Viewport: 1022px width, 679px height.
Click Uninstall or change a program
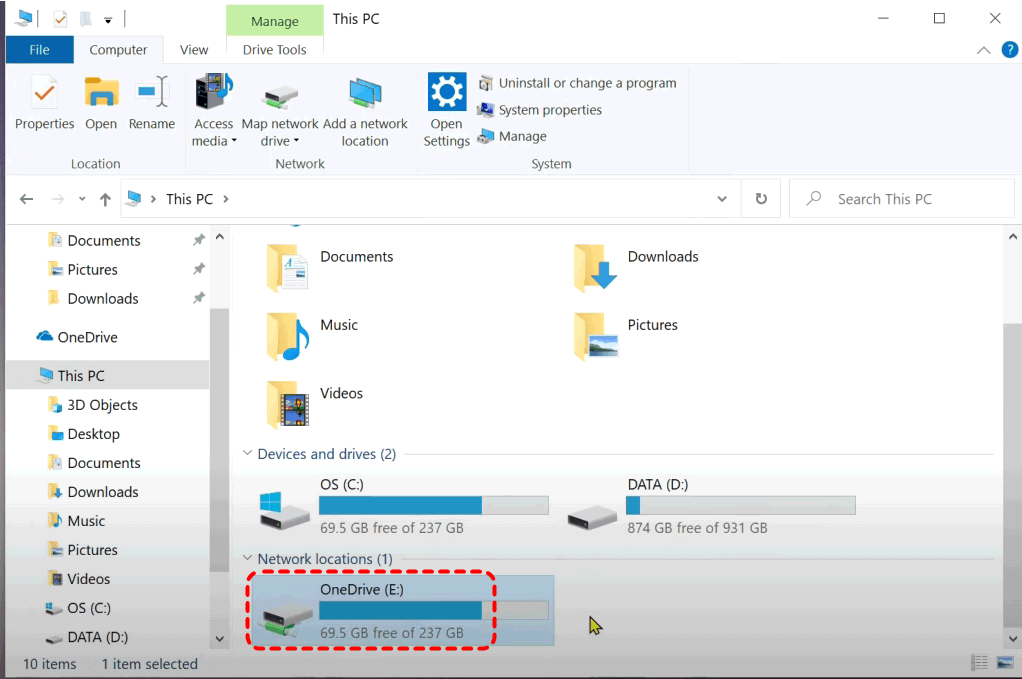click(x=577, y=83)
